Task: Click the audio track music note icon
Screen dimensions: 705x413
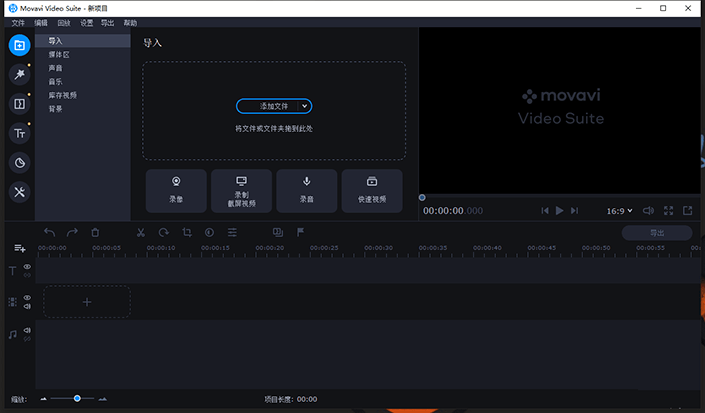Action: coord(13,334)
